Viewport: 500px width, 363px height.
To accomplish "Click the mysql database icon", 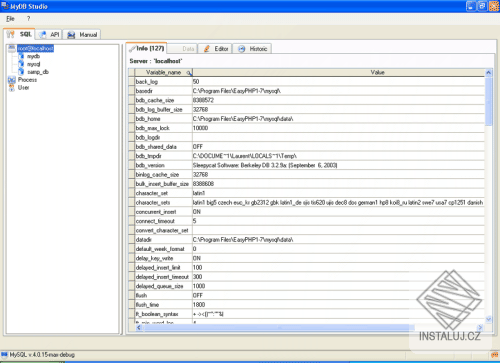I will (21, 64).
